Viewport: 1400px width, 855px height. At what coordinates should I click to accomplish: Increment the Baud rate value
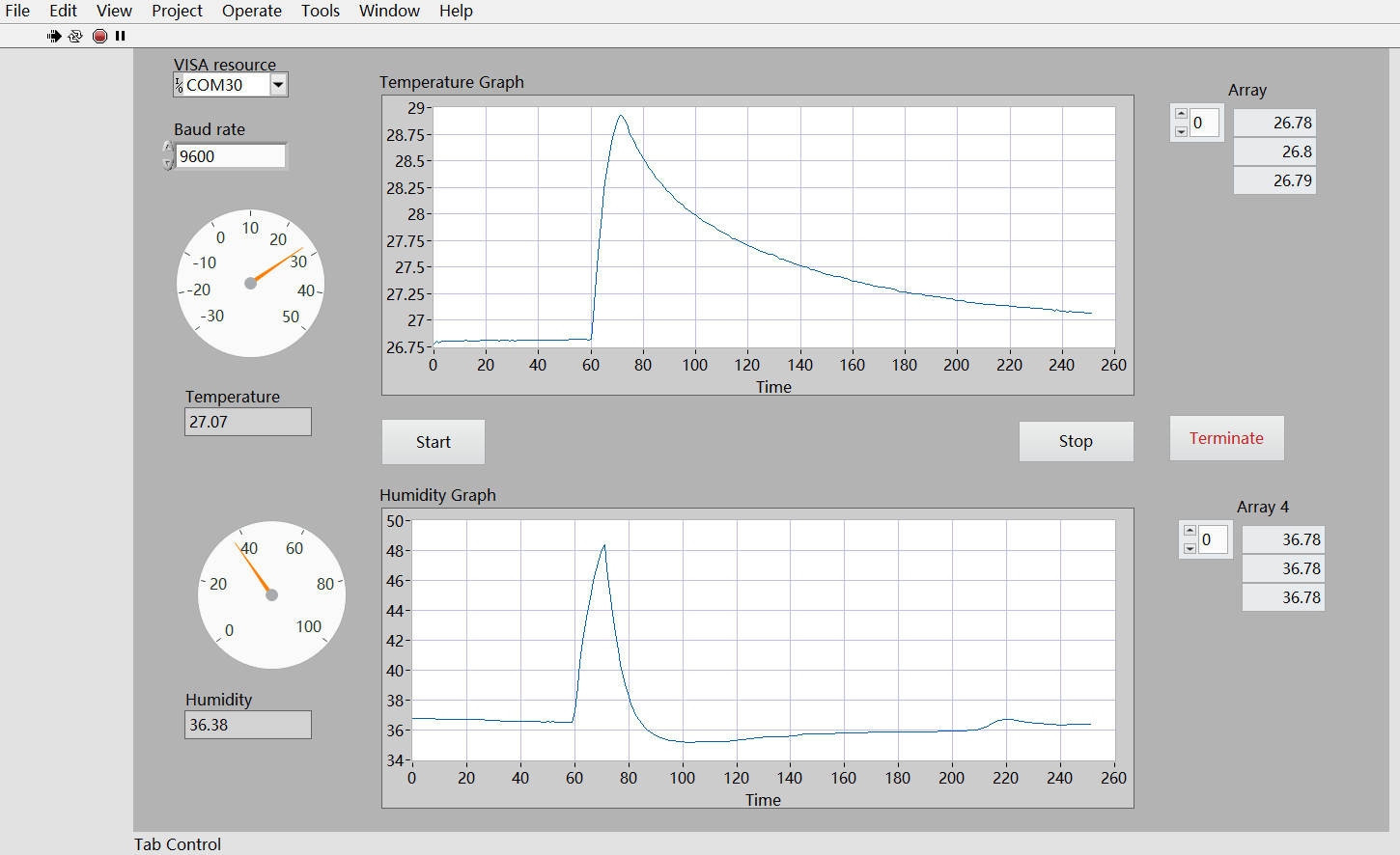(168, 148)
